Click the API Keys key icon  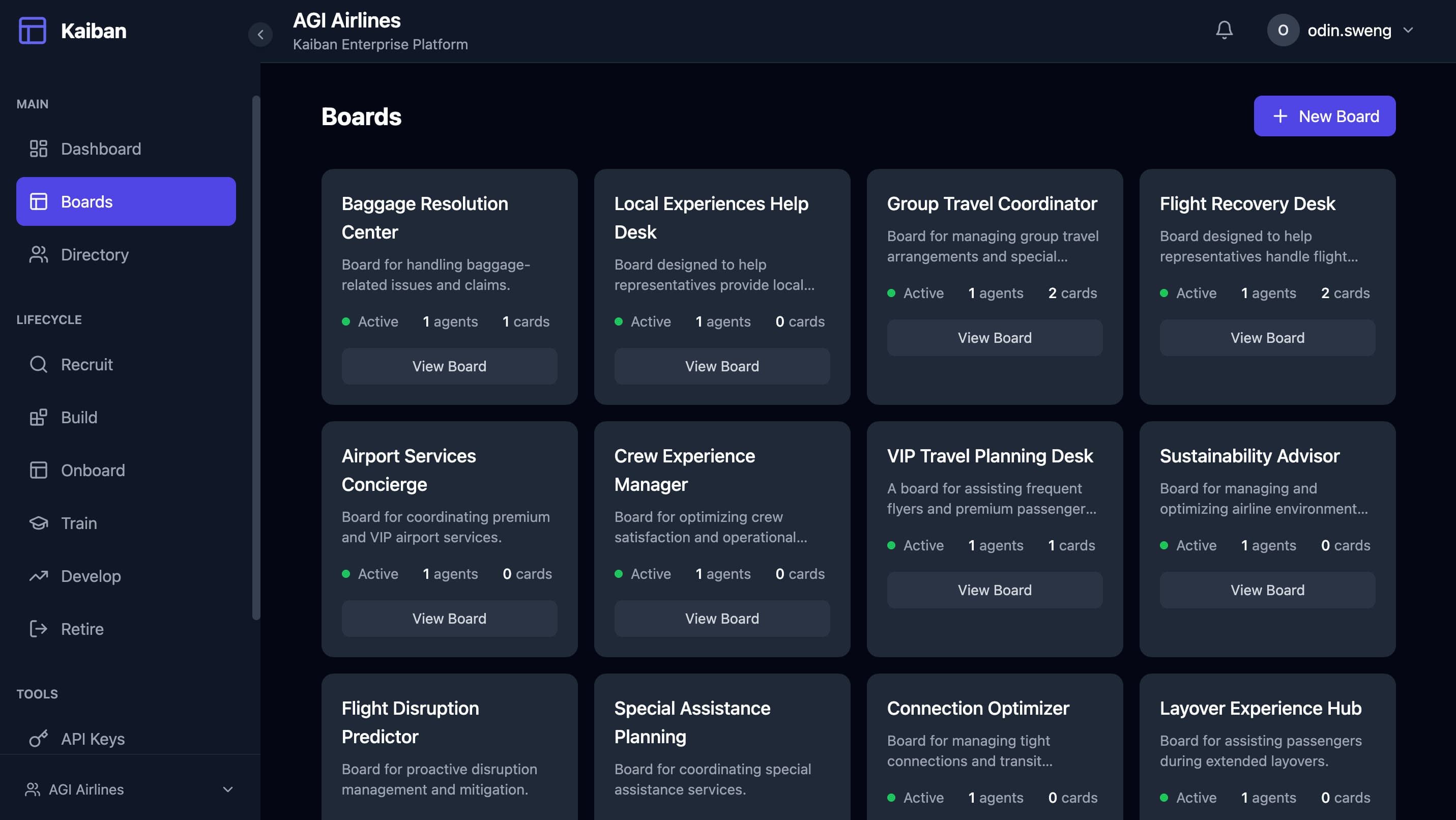(39, 739)
